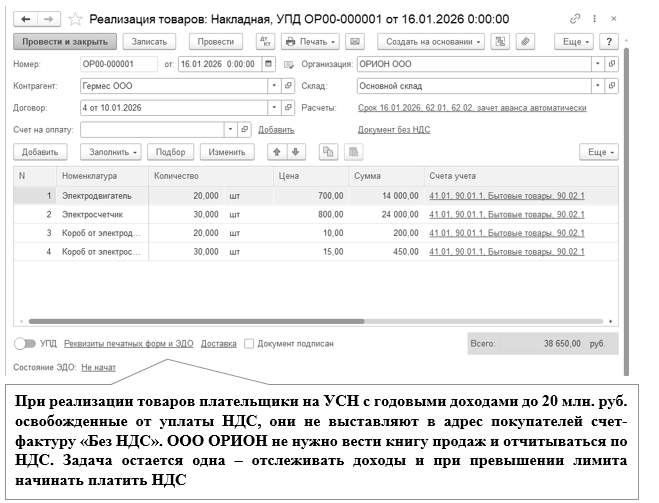659x503 pixels.
Task: Open the top Еще menu
Action: (574, 42)
